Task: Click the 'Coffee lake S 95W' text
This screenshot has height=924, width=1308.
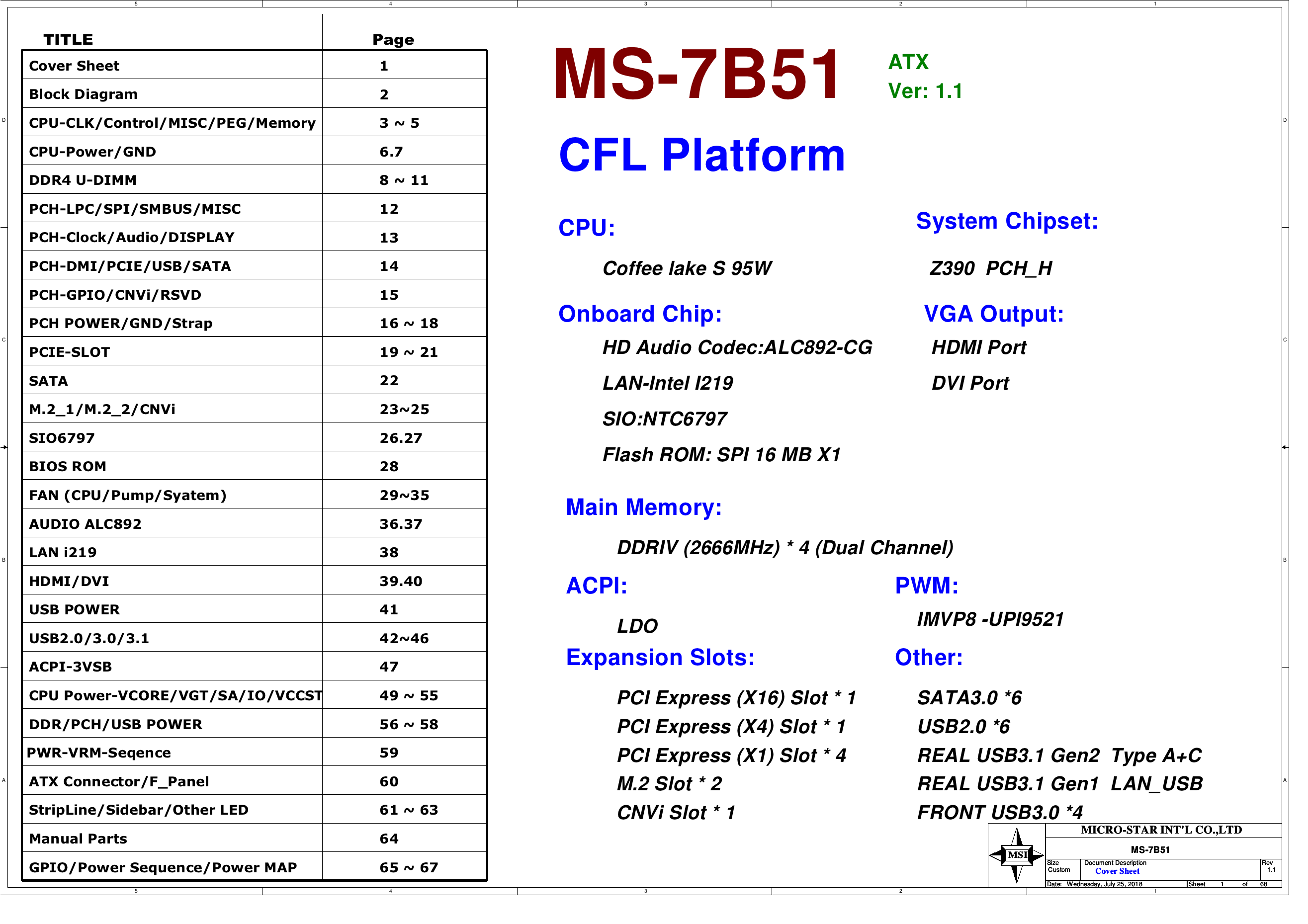Action: pyautogui.click(x=687, y=268)
